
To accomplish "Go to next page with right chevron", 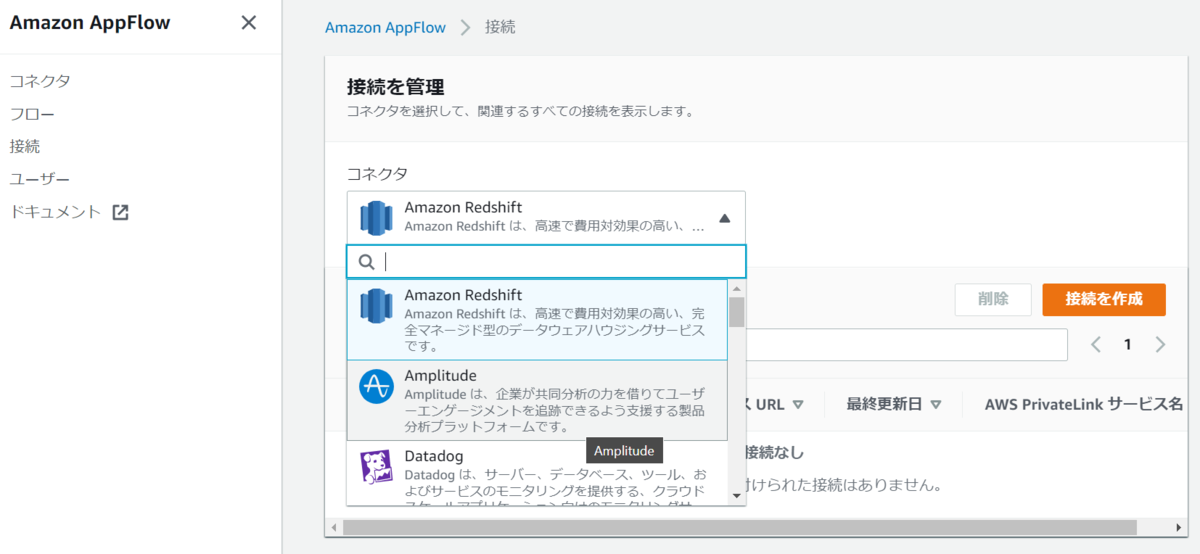I will [1160, 344].
